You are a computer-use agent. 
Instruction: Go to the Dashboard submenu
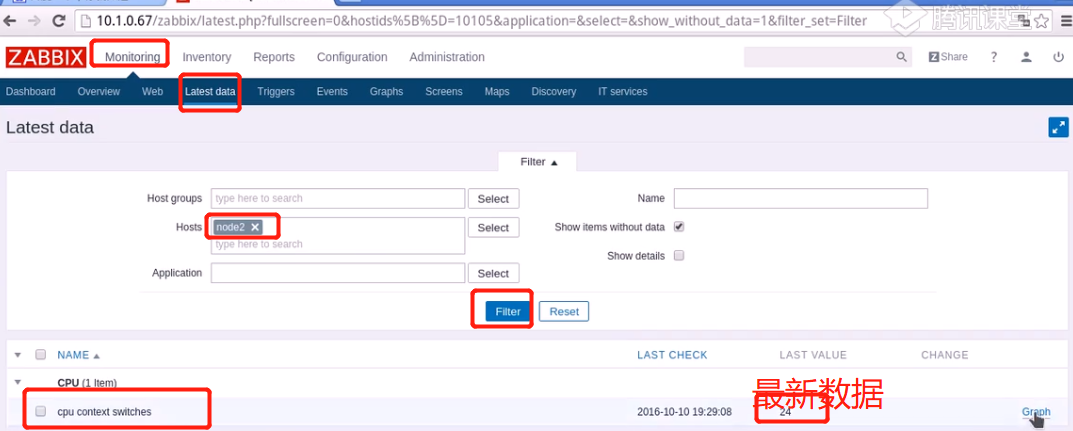(31, 92)
